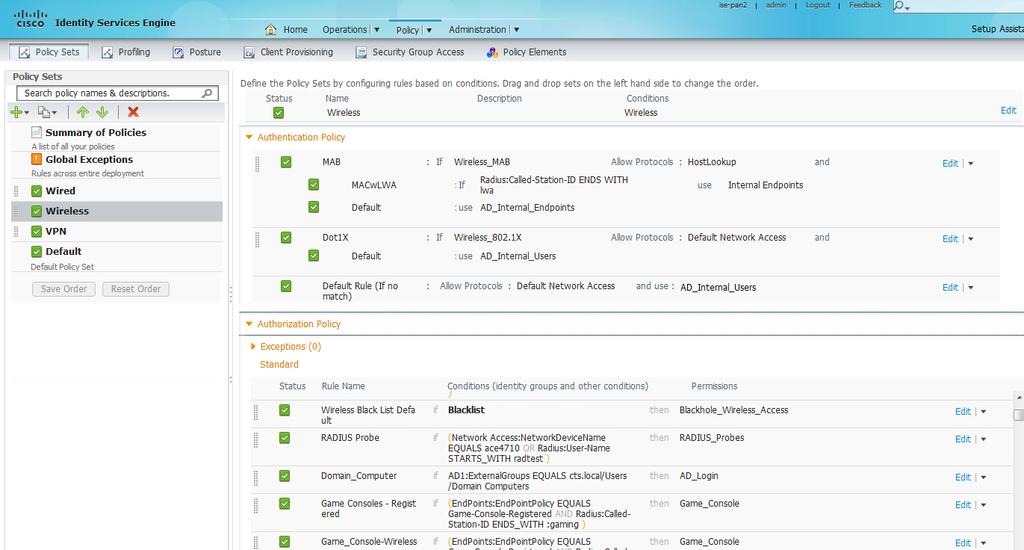
Task: Open the dropdown beside Domain_Computer Edit
Action: pos(984,478)
